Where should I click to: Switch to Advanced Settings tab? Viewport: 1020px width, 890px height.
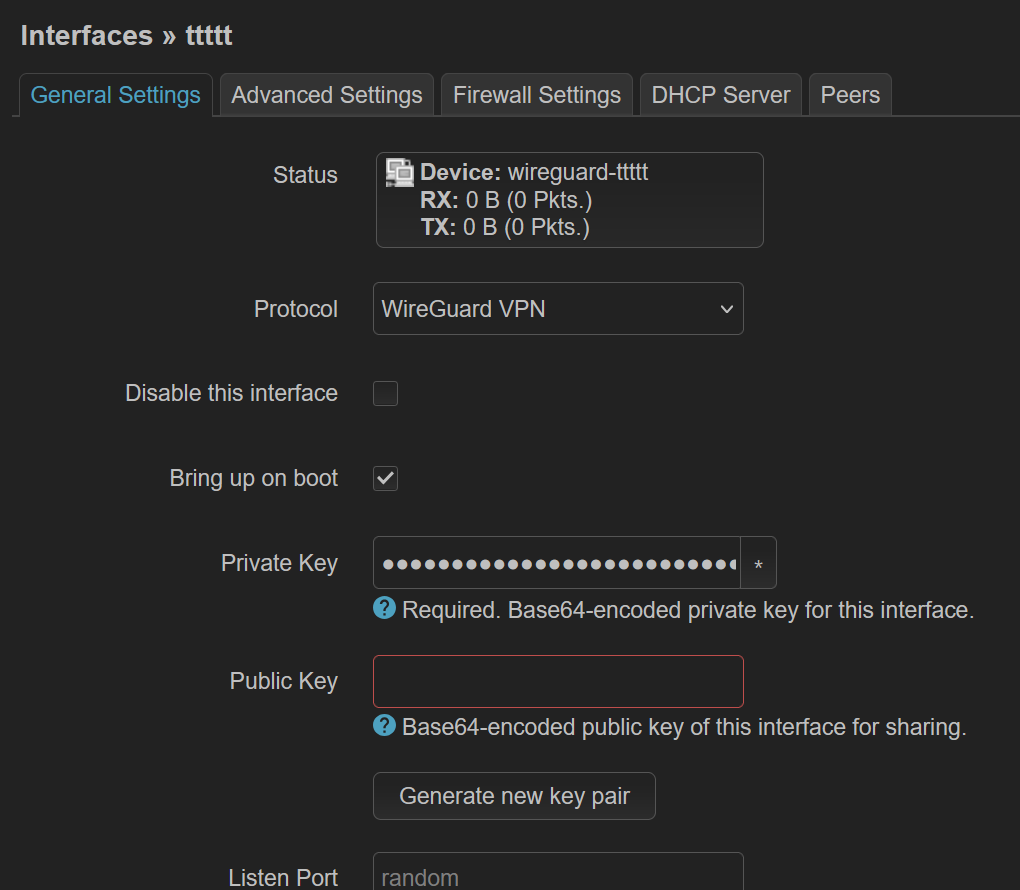pos(327,95)
